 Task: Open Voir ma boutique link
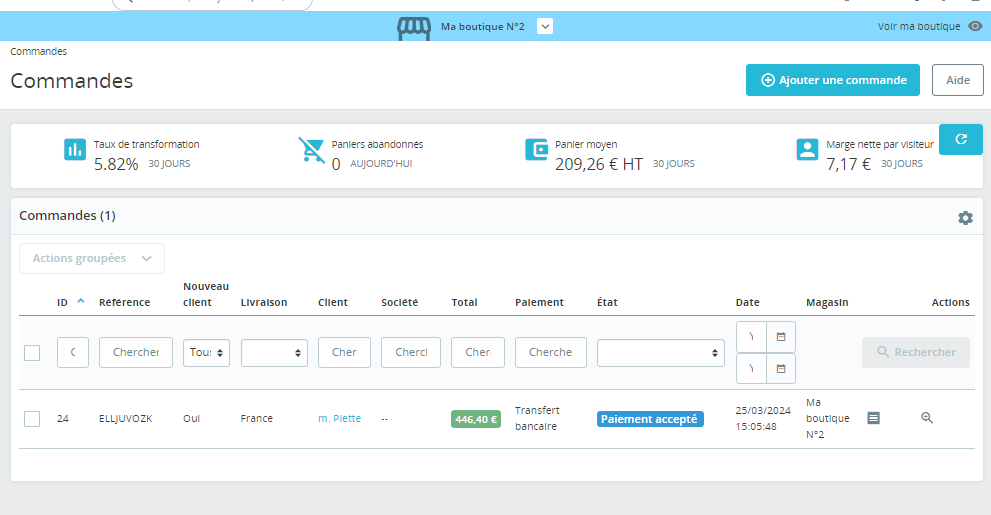[x=919, y=27]
